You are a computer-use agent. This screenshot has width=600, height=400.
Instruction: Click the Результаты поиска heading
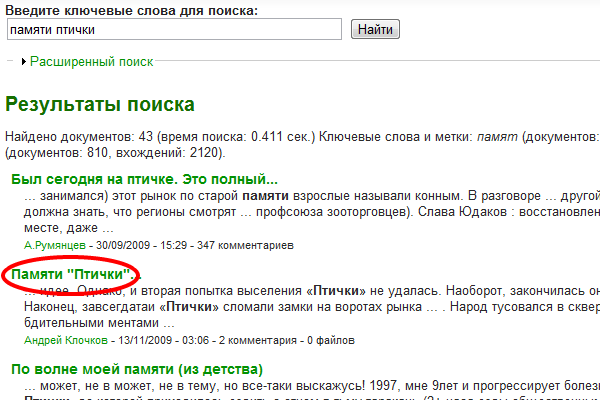coord(100,104)
